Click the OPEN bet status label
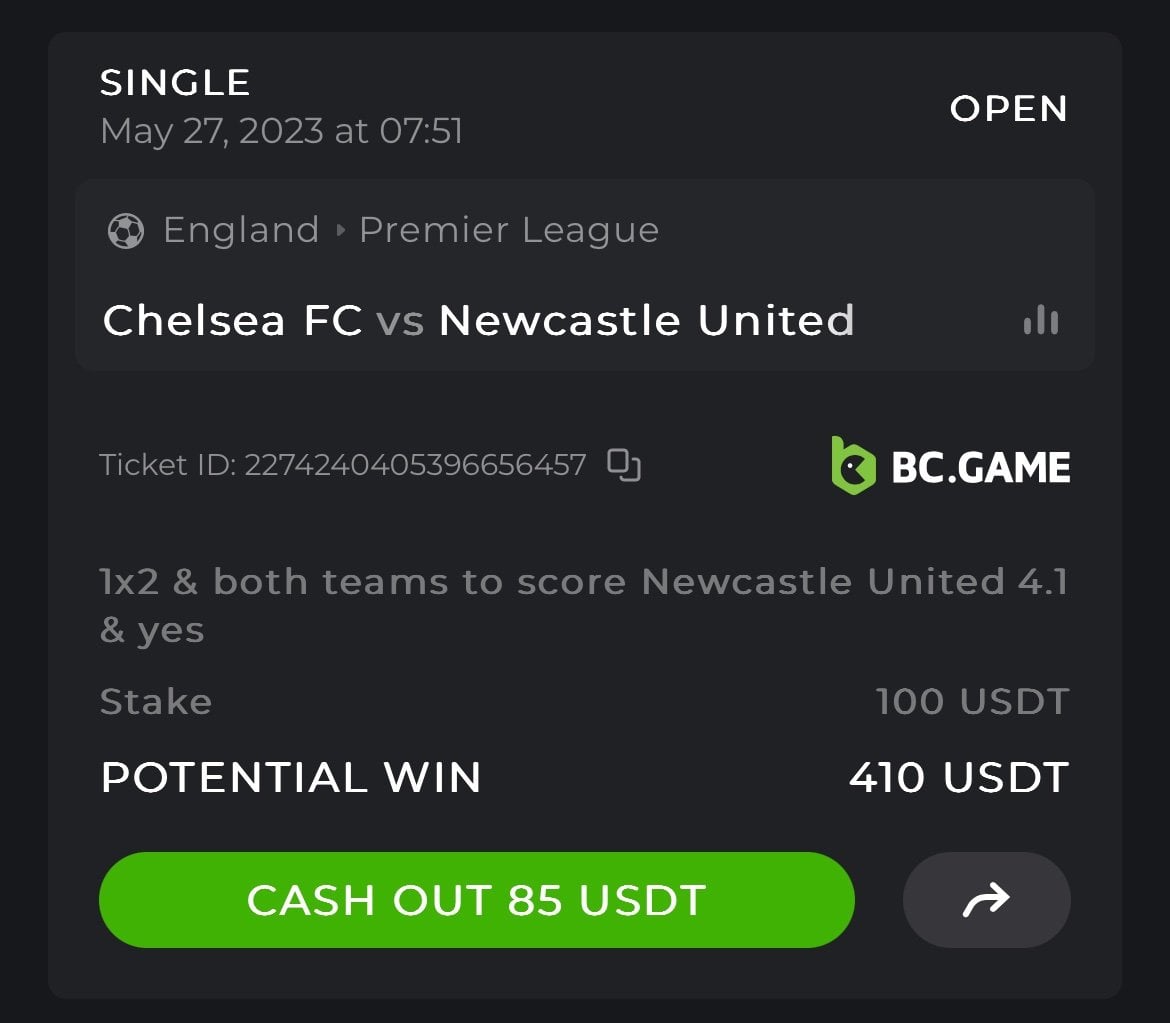This screenshot has width=1170, height=1023. click(x=1008, y=109)
